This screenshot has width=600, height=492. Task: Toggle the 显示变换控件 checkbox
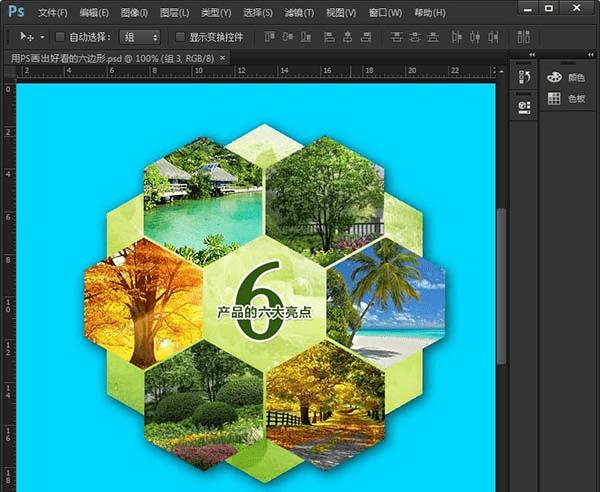[180, 37]
